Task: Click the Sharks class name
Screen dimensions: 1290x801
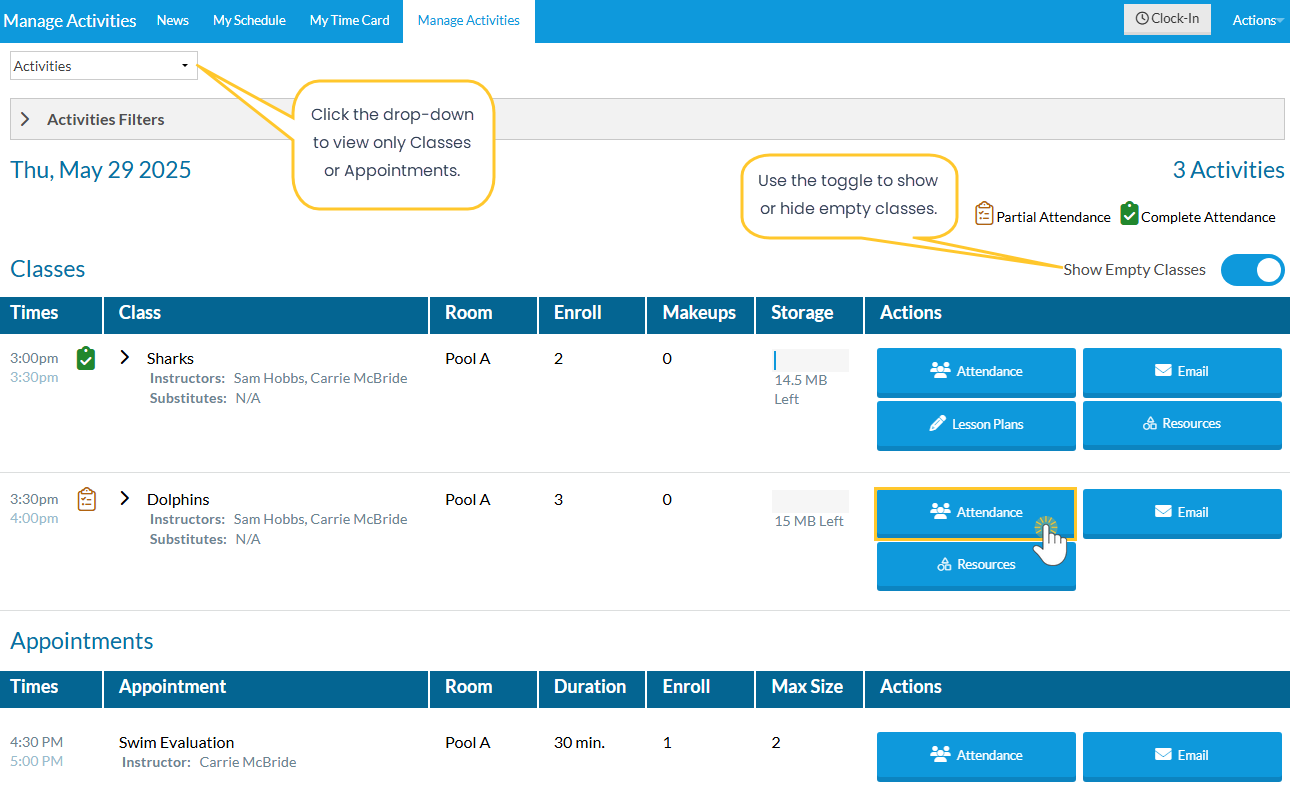Action: pyautogui.click(x=170, y=358)
